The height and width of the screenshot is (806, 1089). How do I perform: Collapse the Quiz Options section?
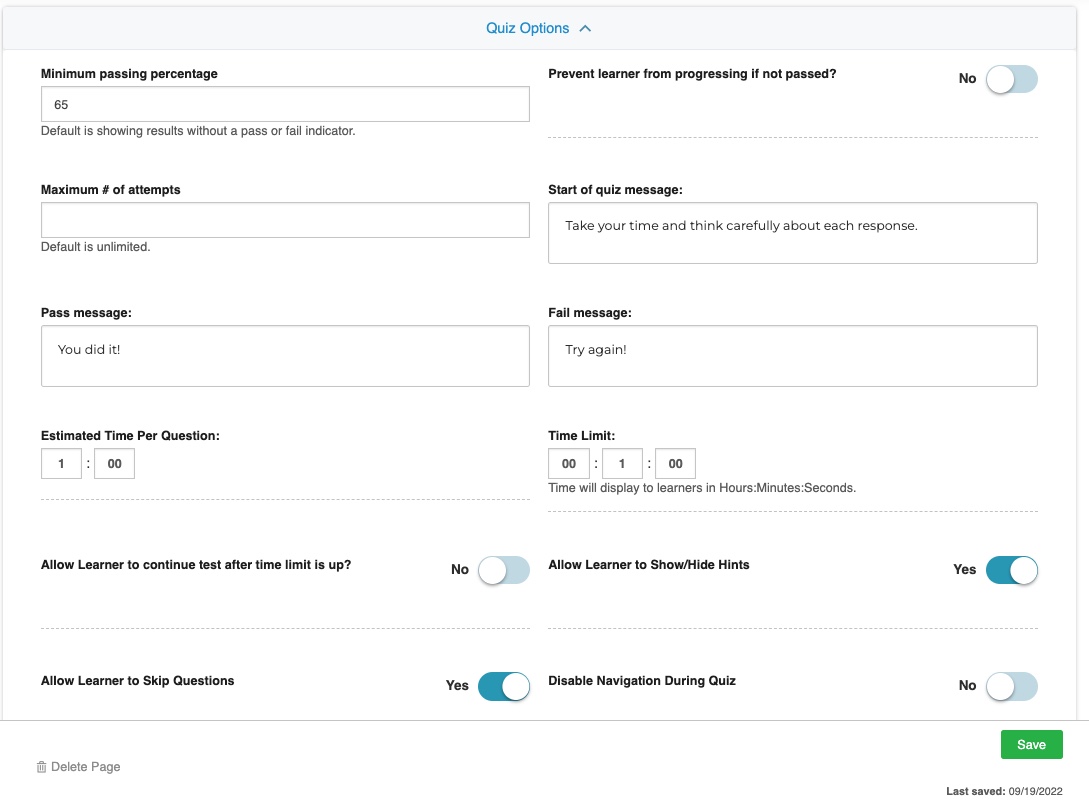(585, 28)
